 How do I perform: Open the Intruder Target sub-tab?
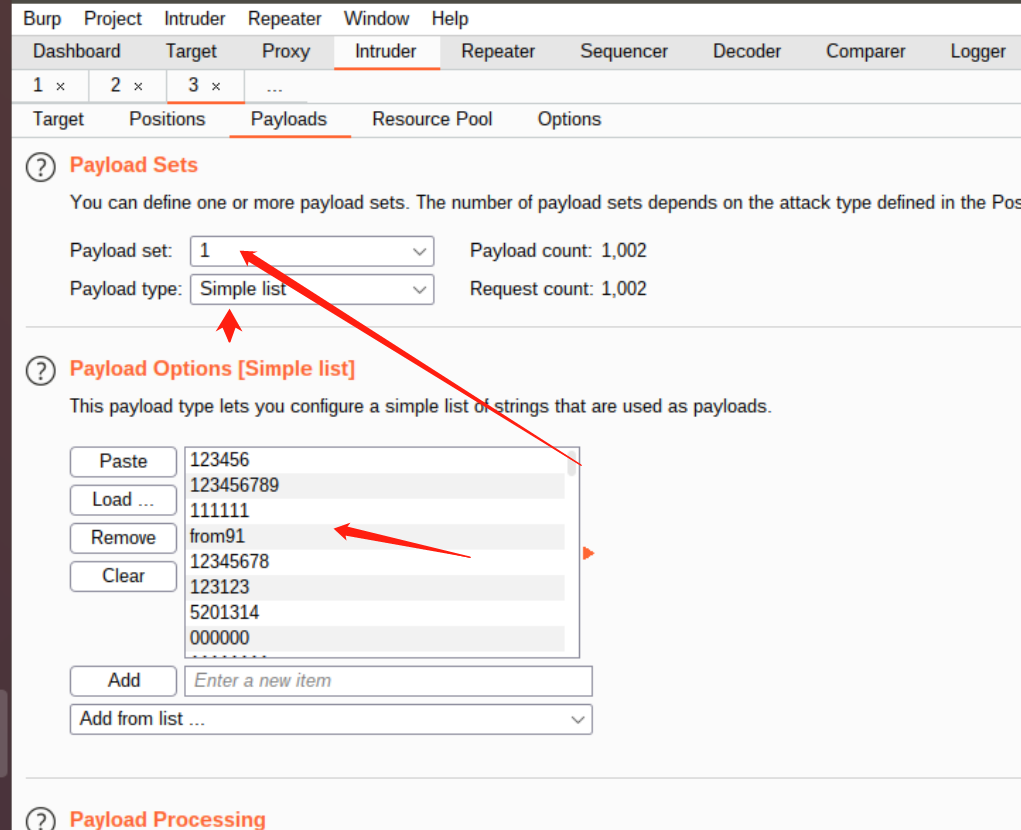point(58,119)
